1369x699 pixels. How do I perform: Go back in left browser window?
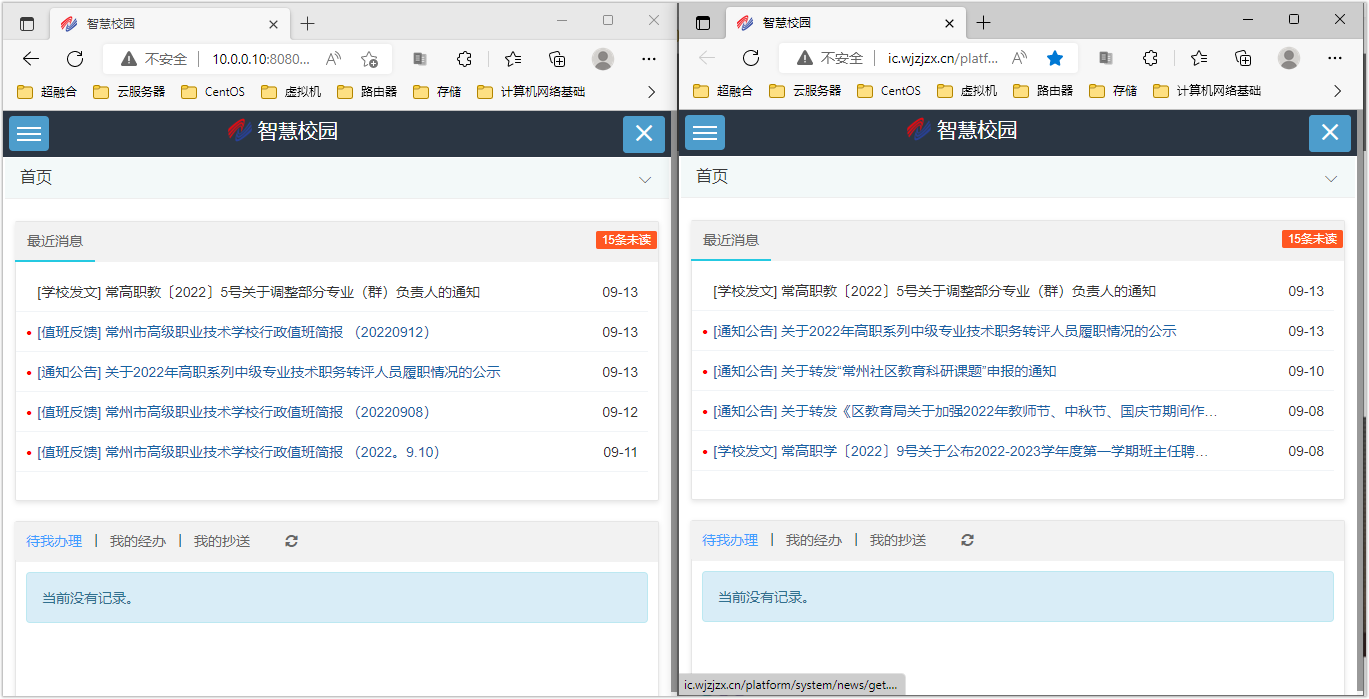tap(31, 59)
